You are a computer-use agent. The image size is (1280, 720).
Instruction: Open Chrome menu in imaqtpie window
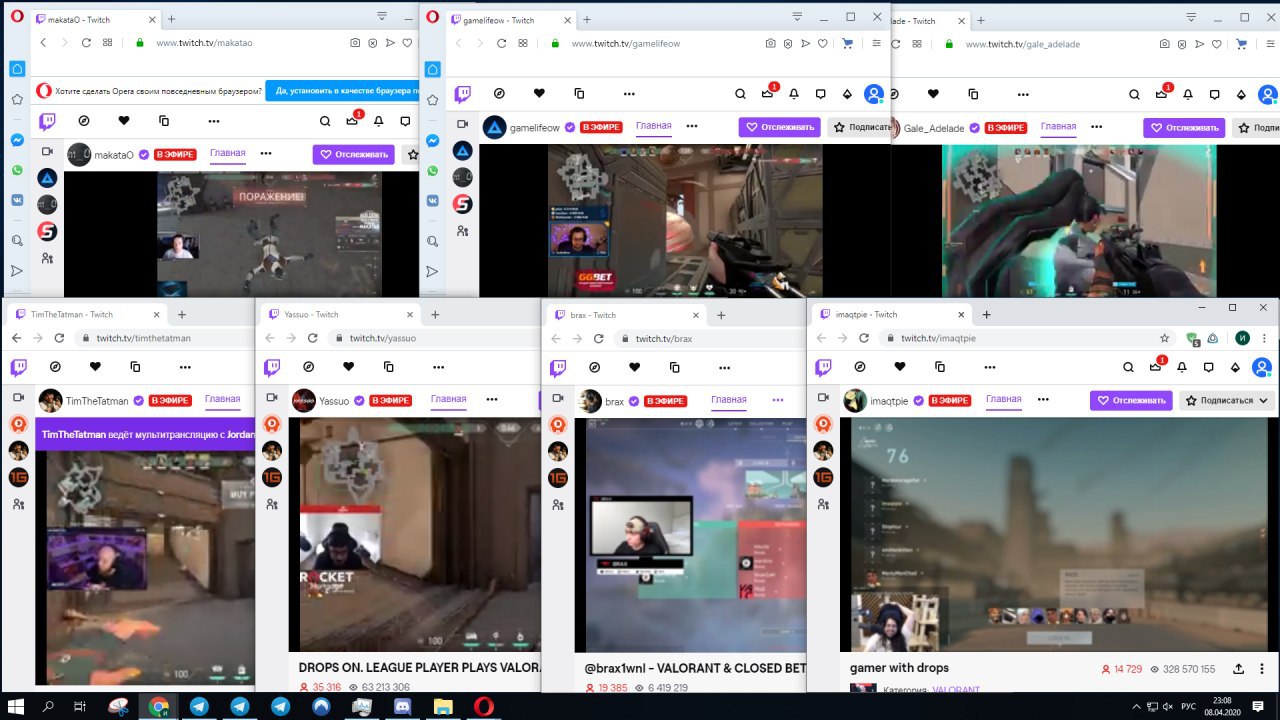1266,338
